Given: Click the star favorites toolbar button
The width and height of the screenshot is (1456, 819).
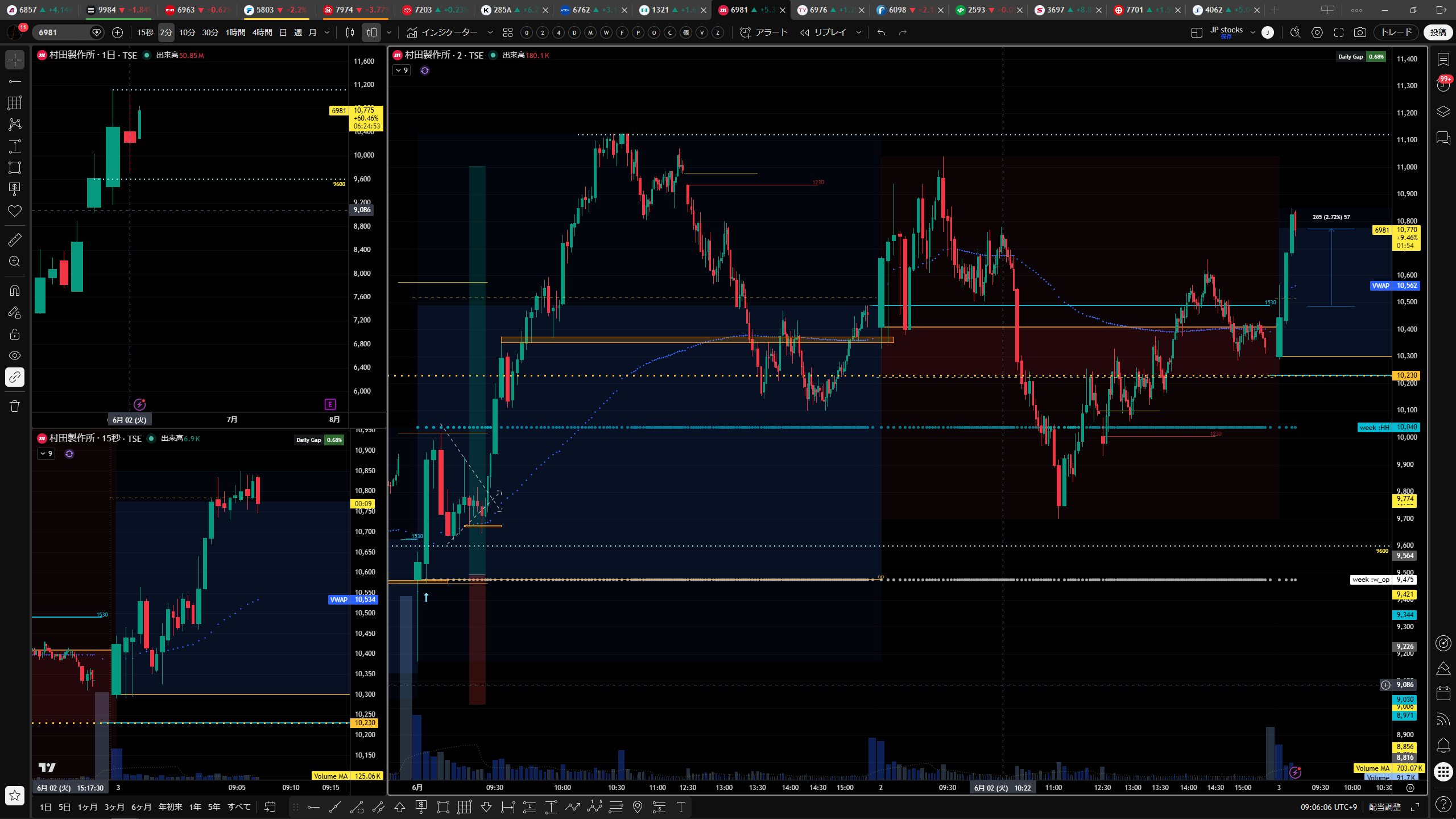Looking at the screenshot, I should (x=15, y=796).
